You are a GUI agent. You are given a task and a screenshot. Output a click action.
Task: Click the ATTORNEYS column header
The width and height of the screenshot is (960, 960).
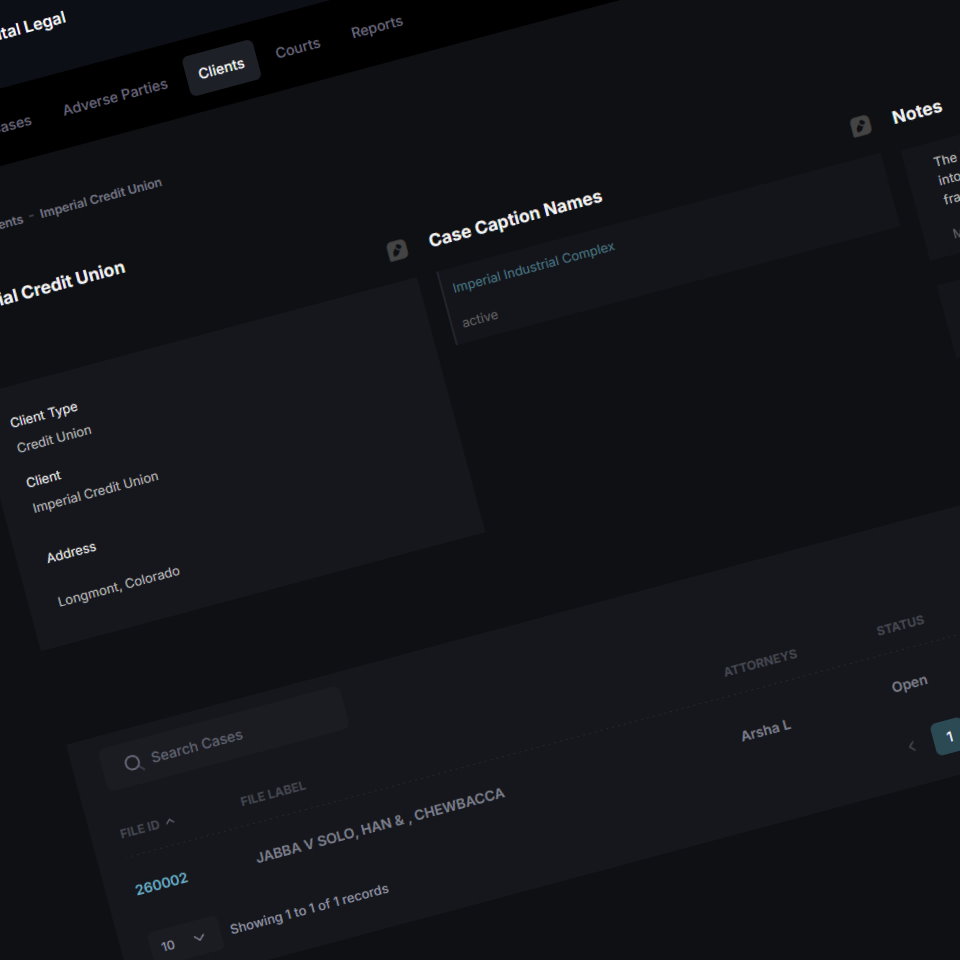[760, 662]
